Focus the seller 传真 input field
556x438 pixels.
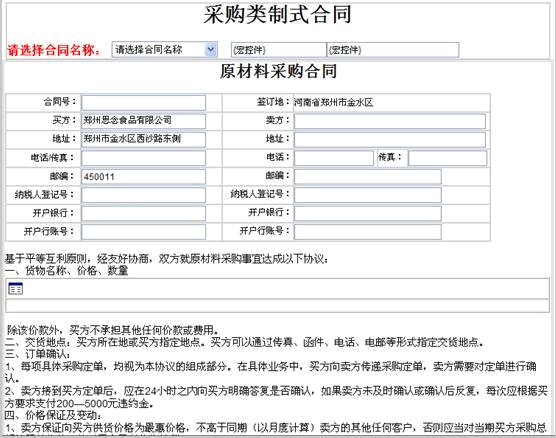click(x=447, y=158)
